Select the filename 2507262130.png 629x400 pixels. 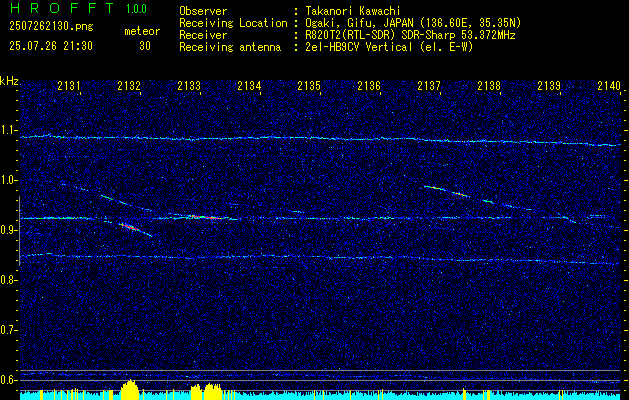click(x=51, y=26)
